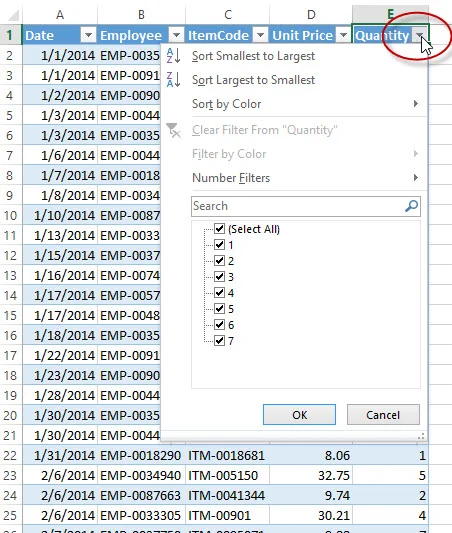Click cell EMP-0018290
Screen dimensions: 452x533
(141, 455)
